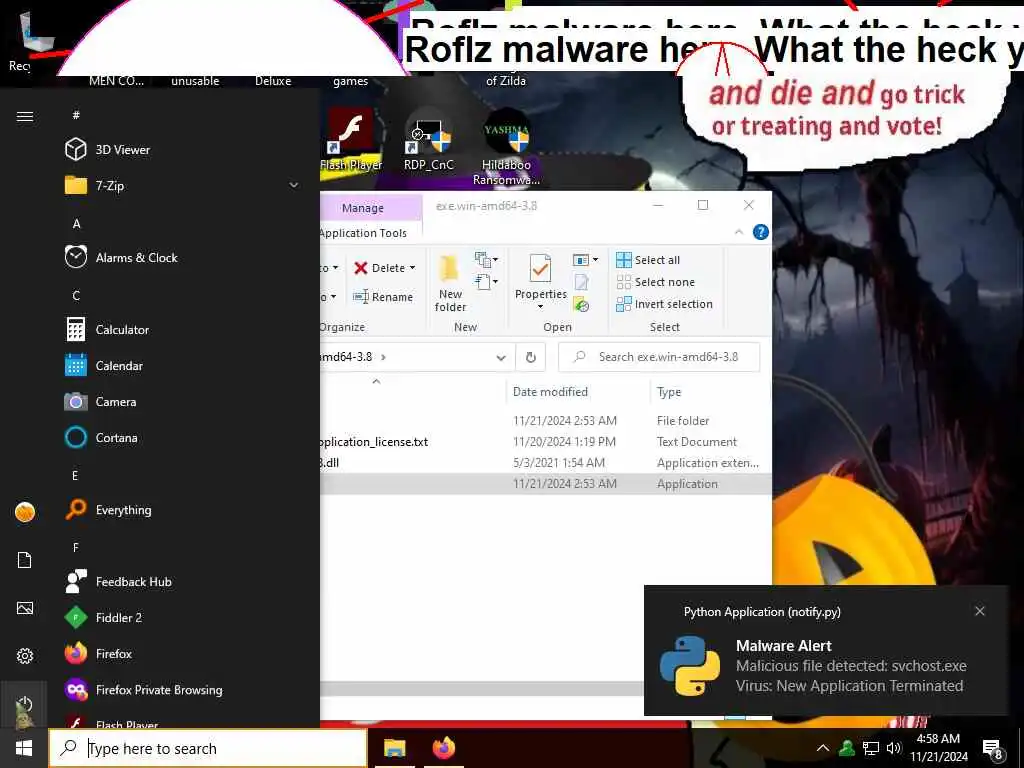Click the Properties icon
Image resolution: width=1024 pixels, height=768 pixels.
[540, 269]
